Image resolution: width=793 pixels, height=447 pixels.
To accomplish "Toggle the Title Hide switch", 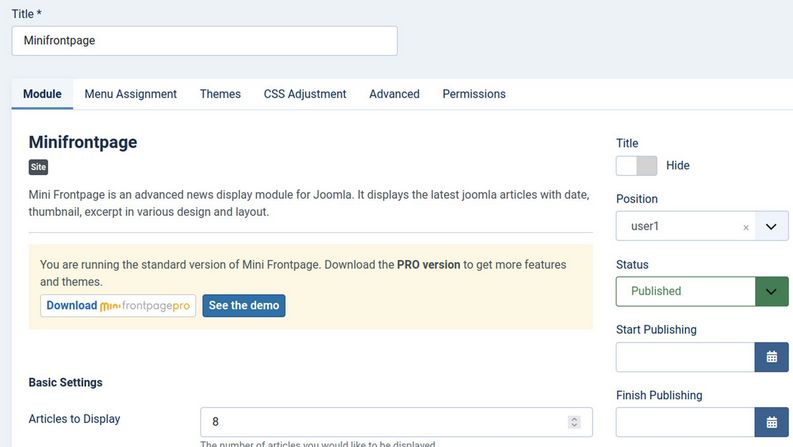I will click(636, 166).
